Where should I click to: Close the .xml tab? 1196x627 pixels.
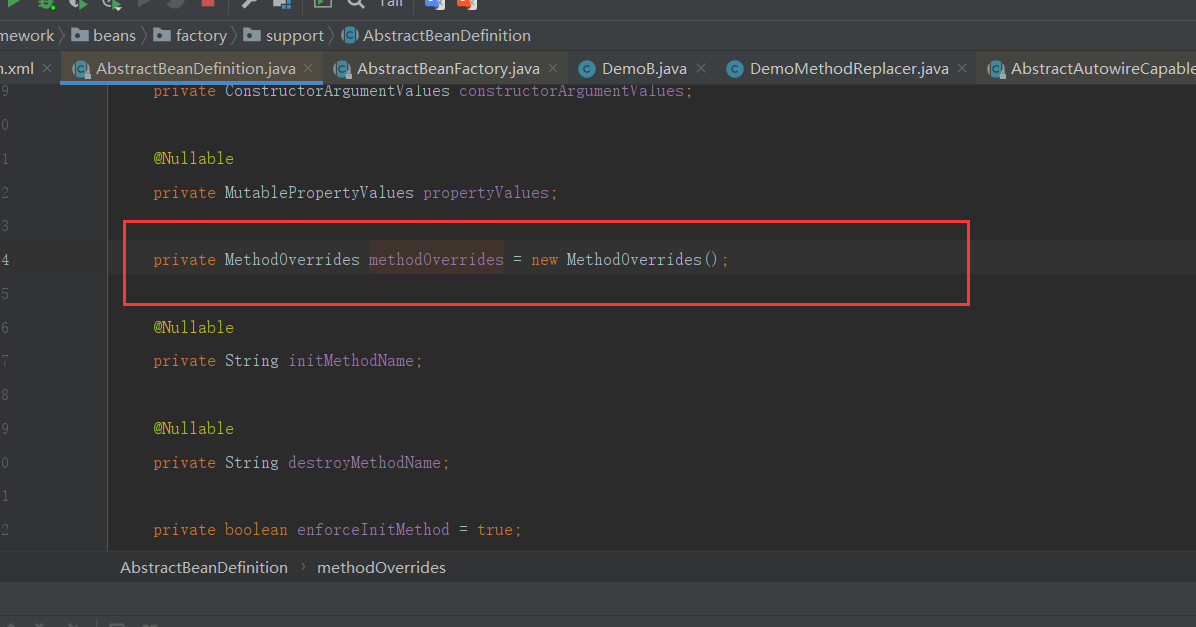(47, 68)
